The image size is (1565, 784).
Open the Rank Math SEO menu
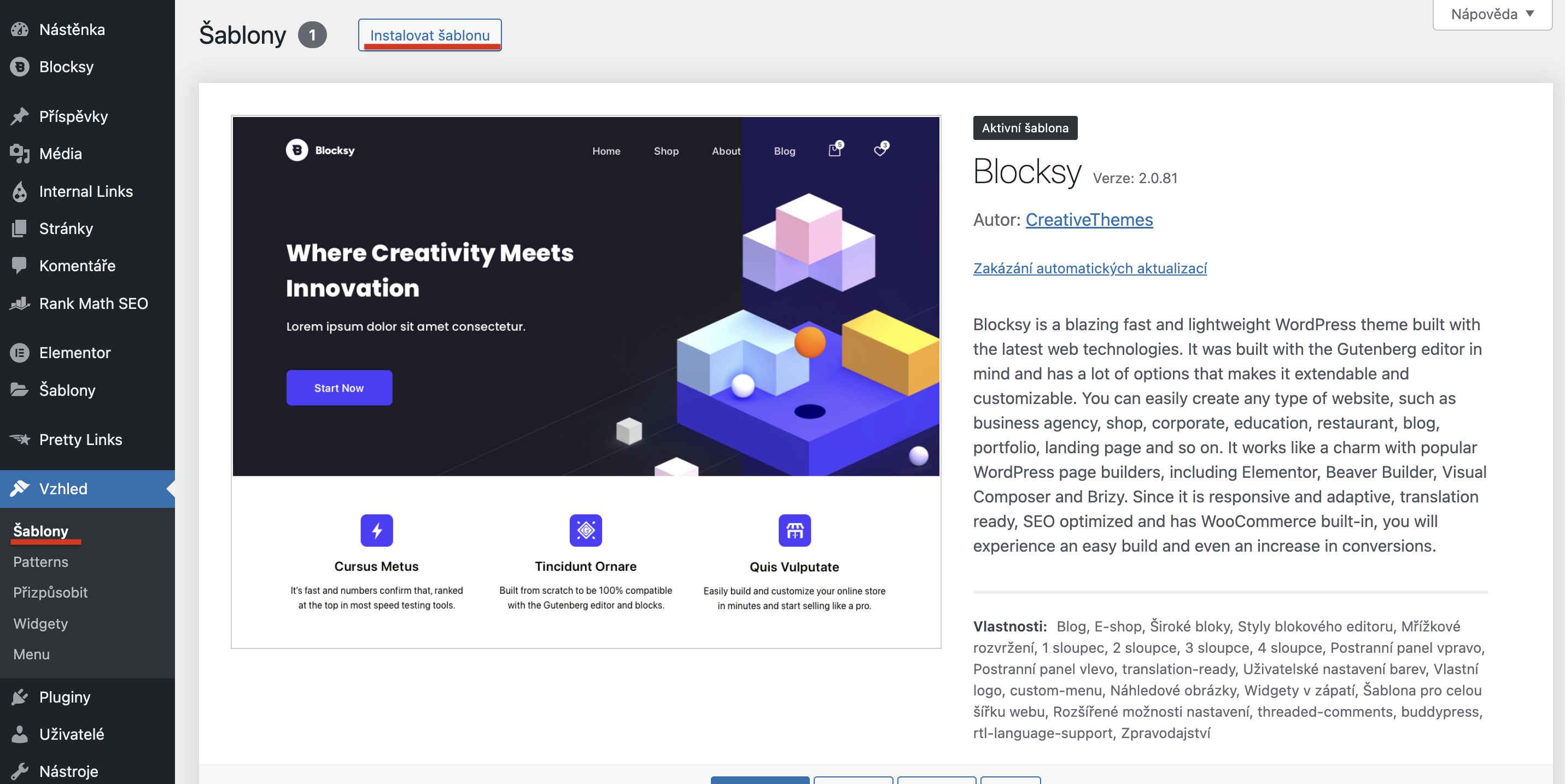tap(87, 303)
